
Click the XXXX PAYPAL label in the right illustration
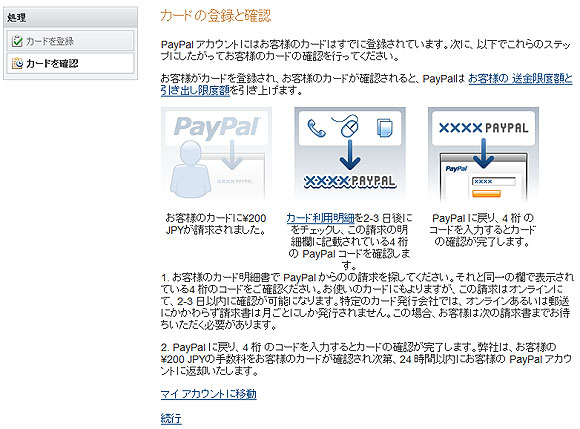pyautogui.click(x=483, y=128)
